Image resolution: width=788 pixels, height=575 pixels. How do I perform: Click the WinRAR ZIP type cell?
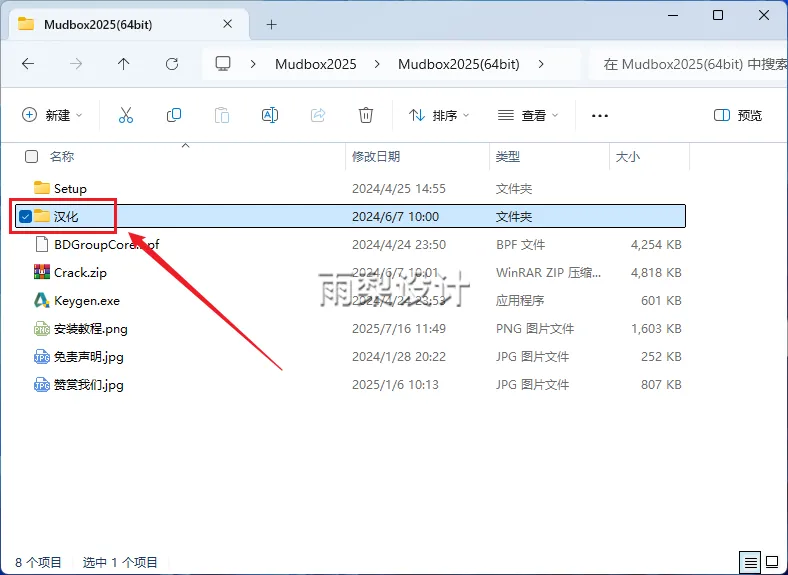pos(548,272)
